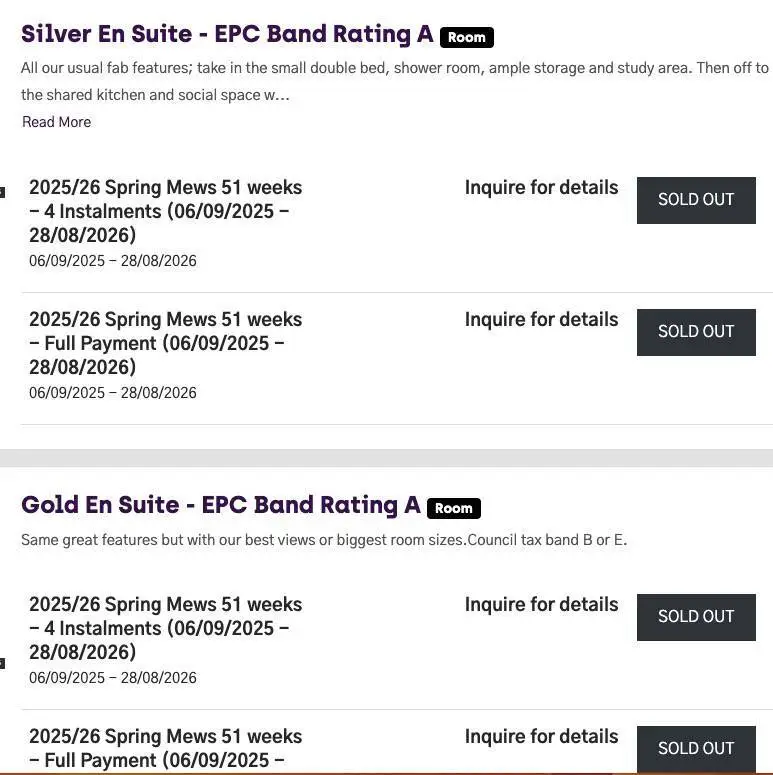The width and height of the screenshot is (773, 775).
Task: Click Inquire for details on Silver 4 Instalments
Action: tap(541, 188)
